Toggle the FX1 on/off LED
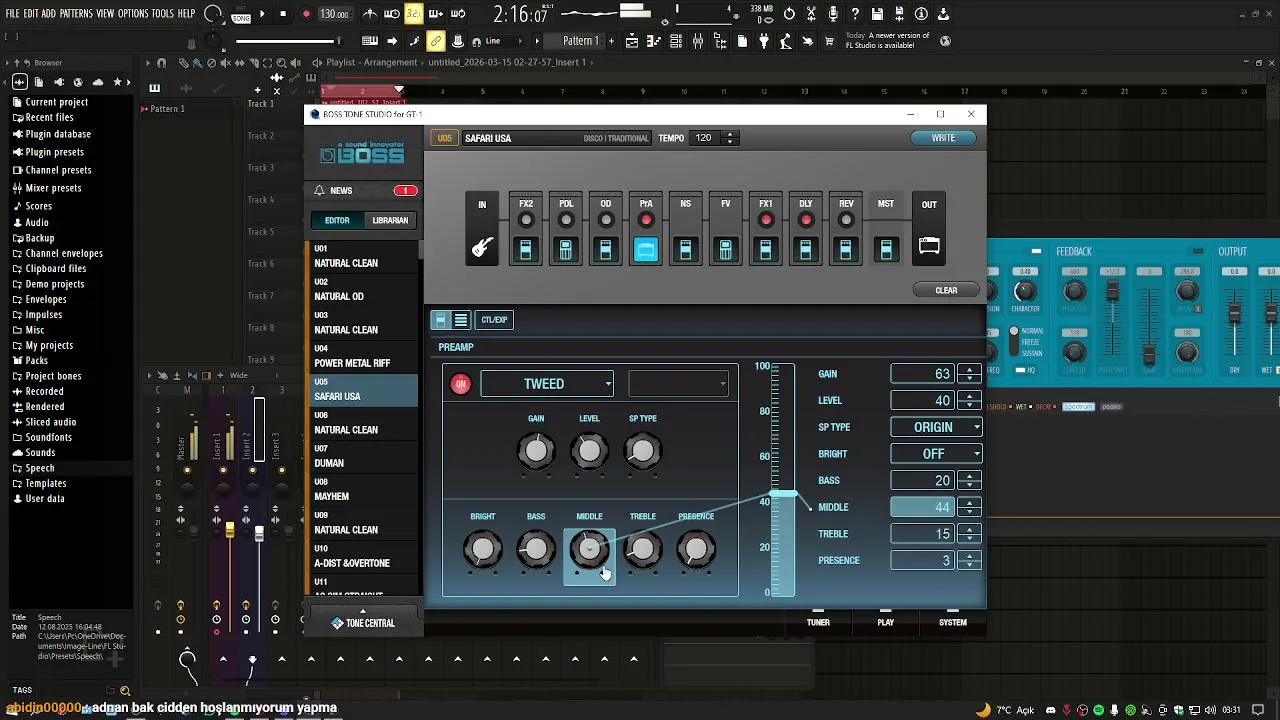 click(x=766, y=220)
